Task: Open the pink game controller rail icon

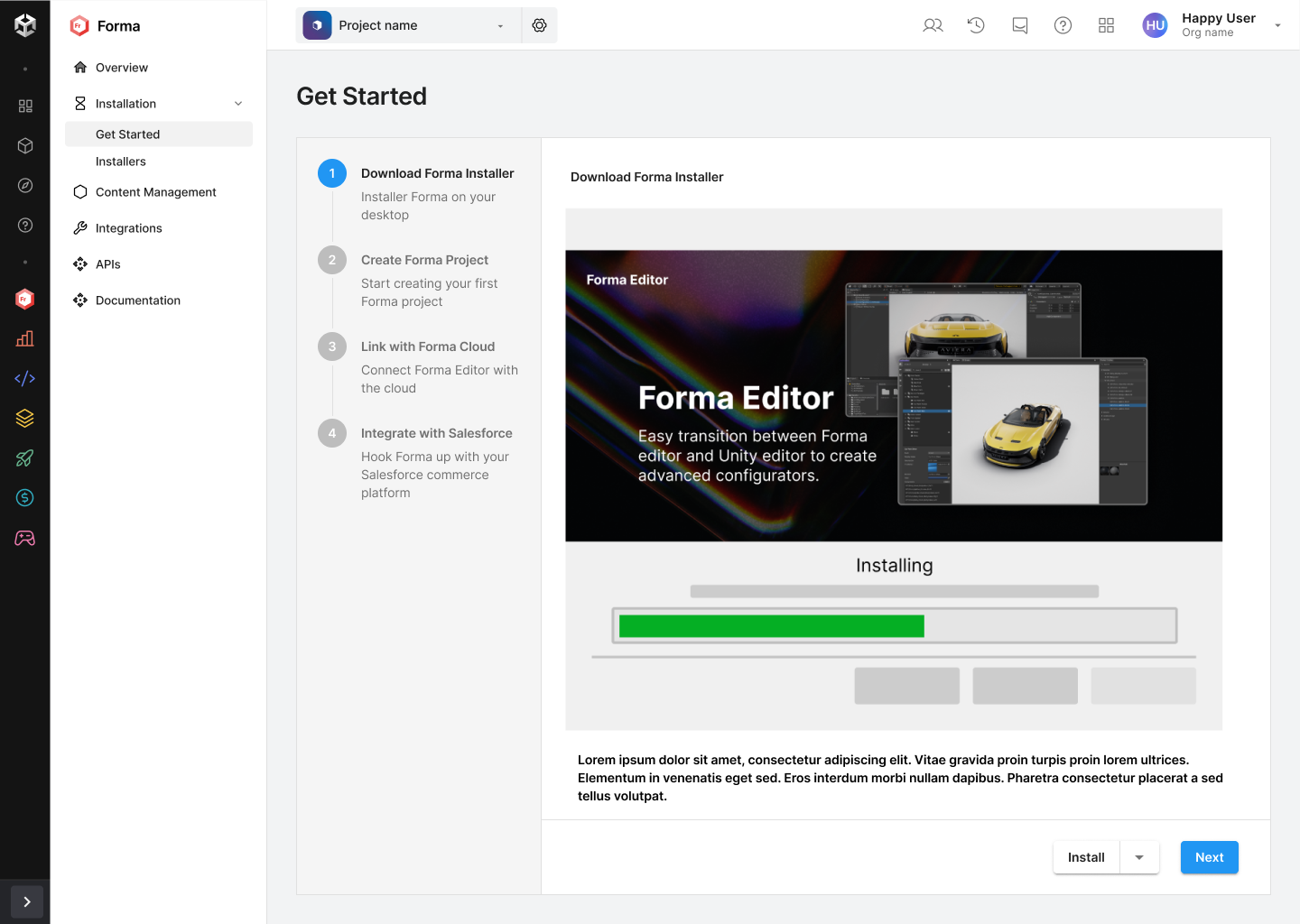Action: [25, 538]
